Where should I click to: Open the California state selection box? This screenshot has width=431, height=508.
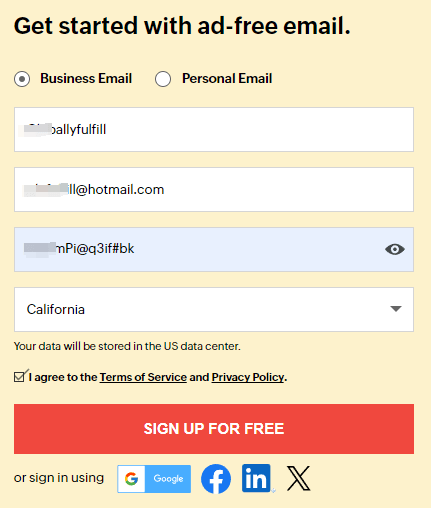(214, 309)
